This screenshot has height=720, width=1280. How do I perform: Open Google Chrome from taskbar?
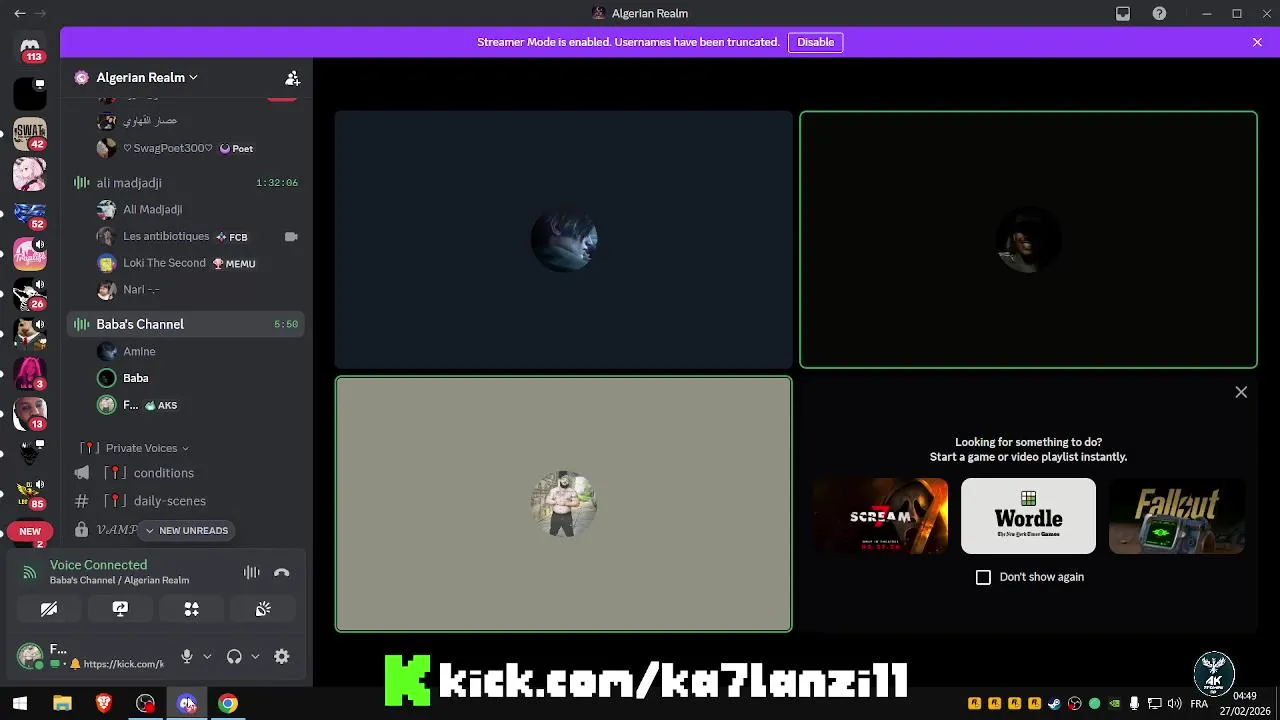click(x=228, y=703)
